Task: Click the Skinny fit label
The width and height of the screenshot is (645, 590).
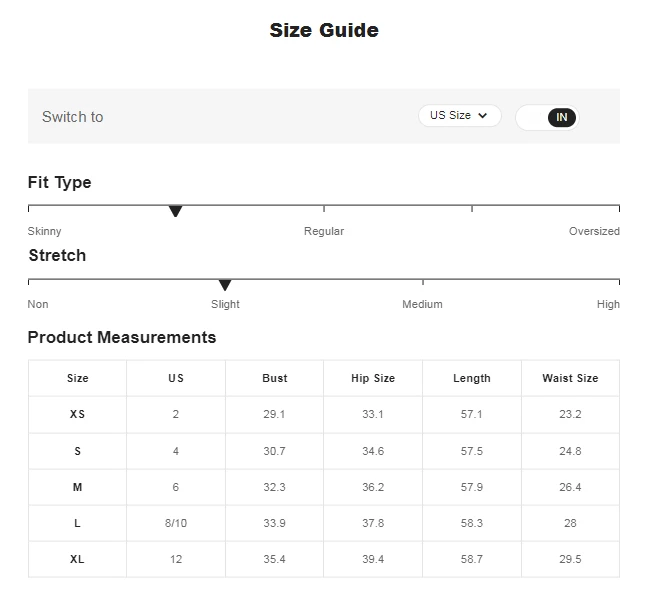Action: 44,231
